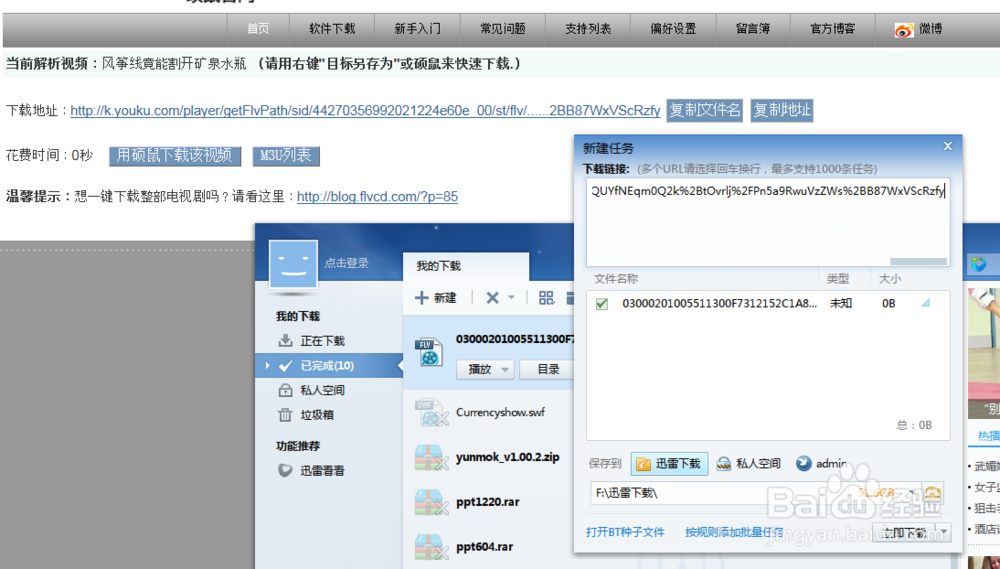Image resolution: width=1000 pixels, height=569 pixels.
Task: Select 私人空间 as save destination in dialog
Action: (x=749, y=464)
